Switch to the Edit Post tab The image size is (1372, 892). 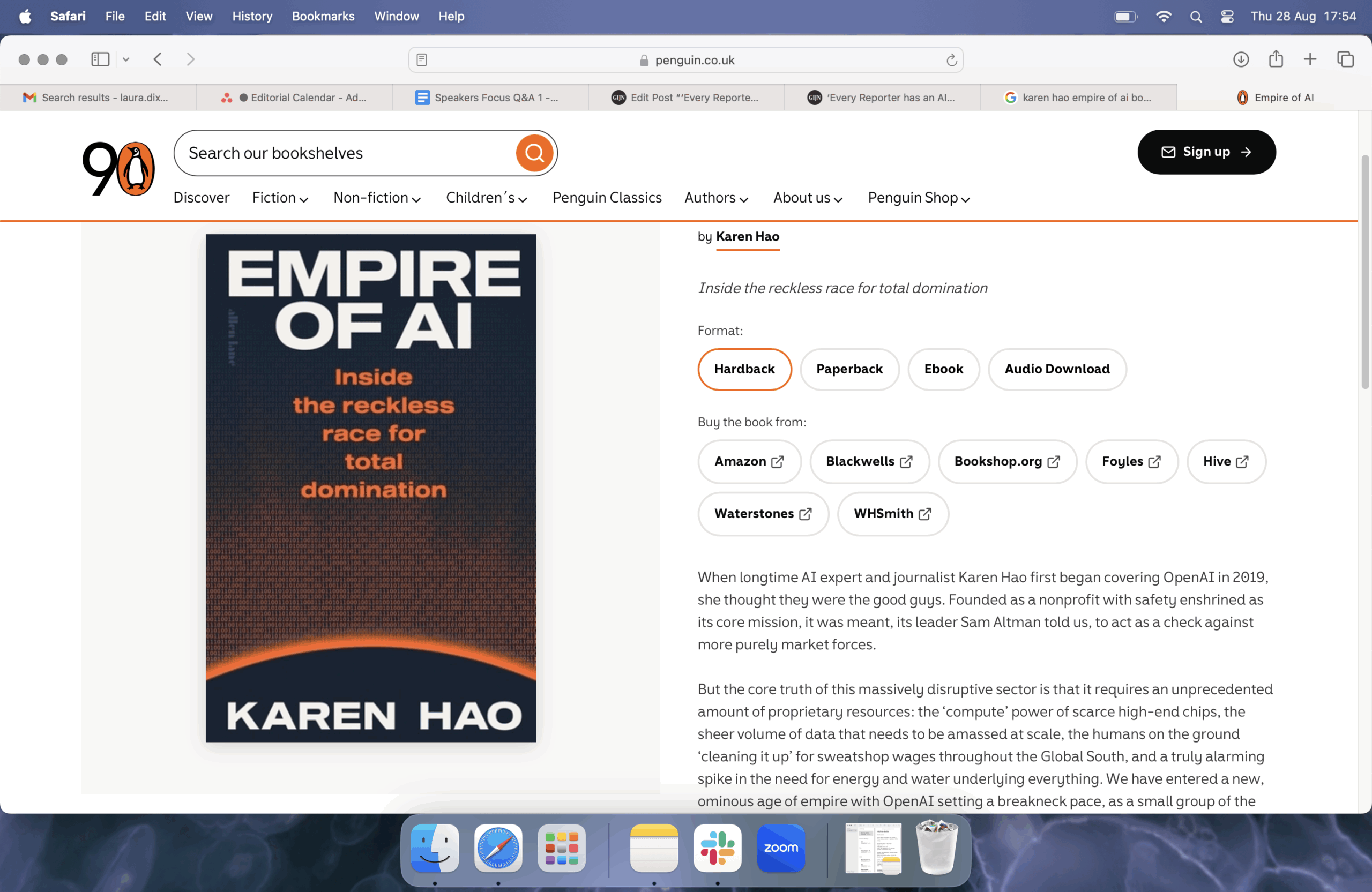tap(686, 98)
